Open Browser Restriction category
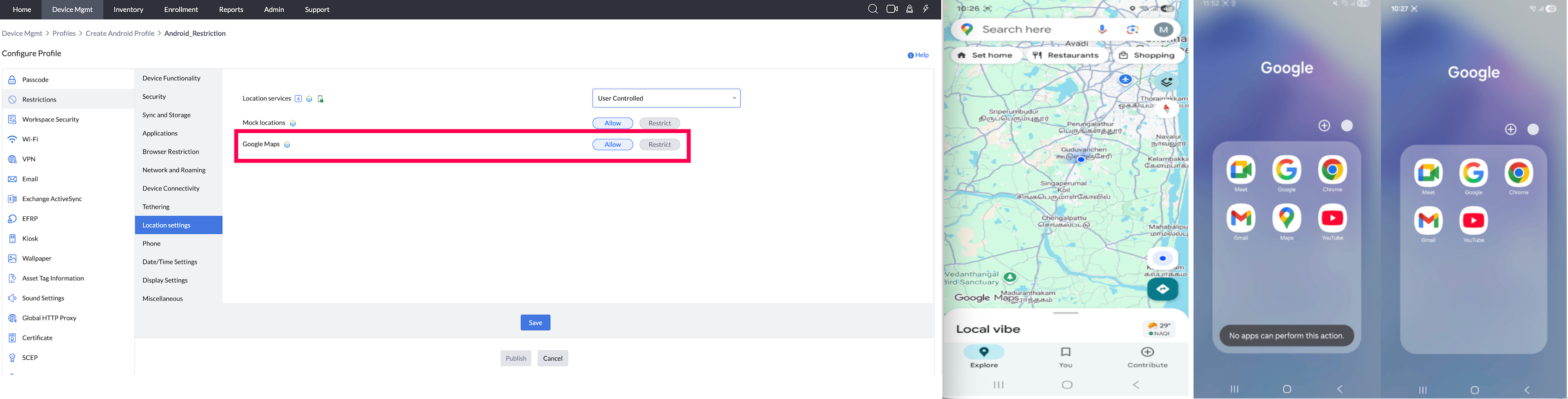The width and height of the screenshot is (1568, 399). click(x=179, y=152)
